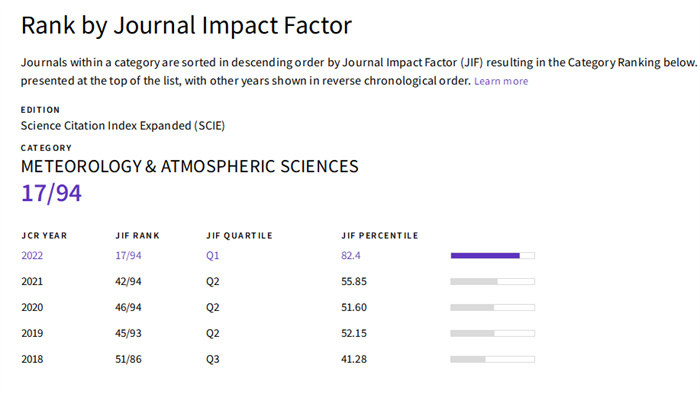Image resolution: width=700 pixels, height=397 pixels.
Task: Click the Q1 quartile link
Action: point(212,255)
